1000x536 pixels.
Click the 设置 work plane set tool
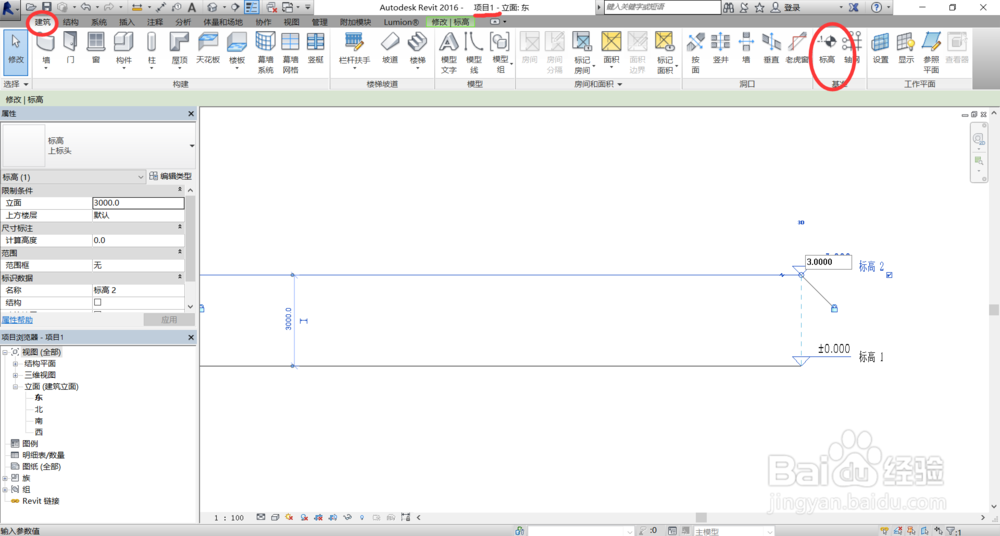(881, 49)
